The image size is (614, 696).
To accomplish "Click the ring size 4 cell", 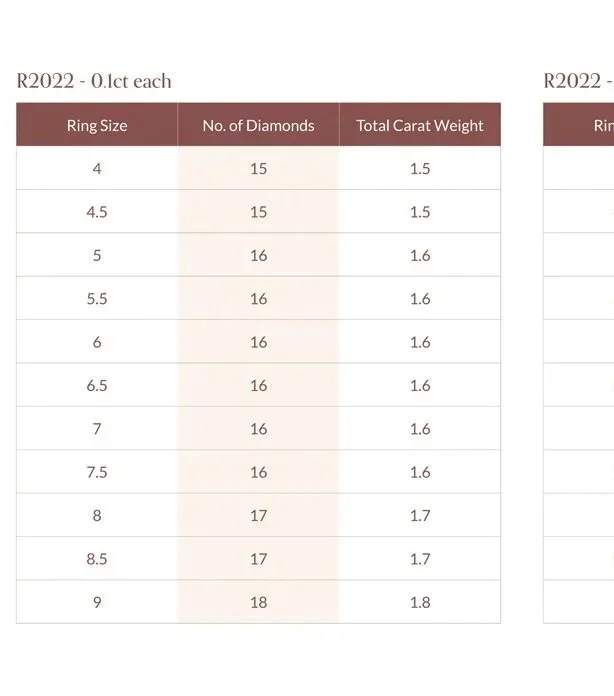I will pos(97,168).
